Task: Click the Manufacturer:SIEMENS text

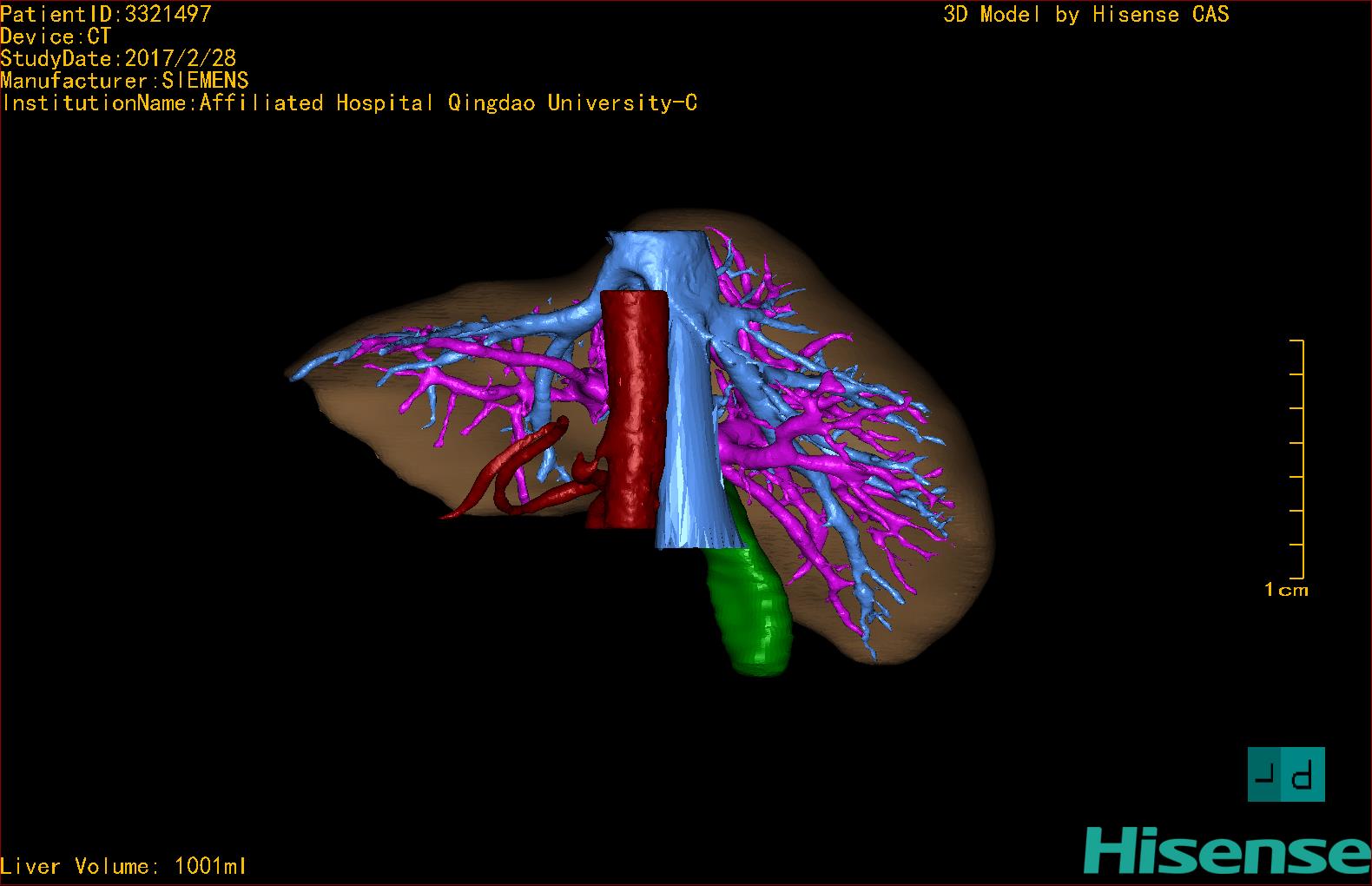Action: [125, 81]
